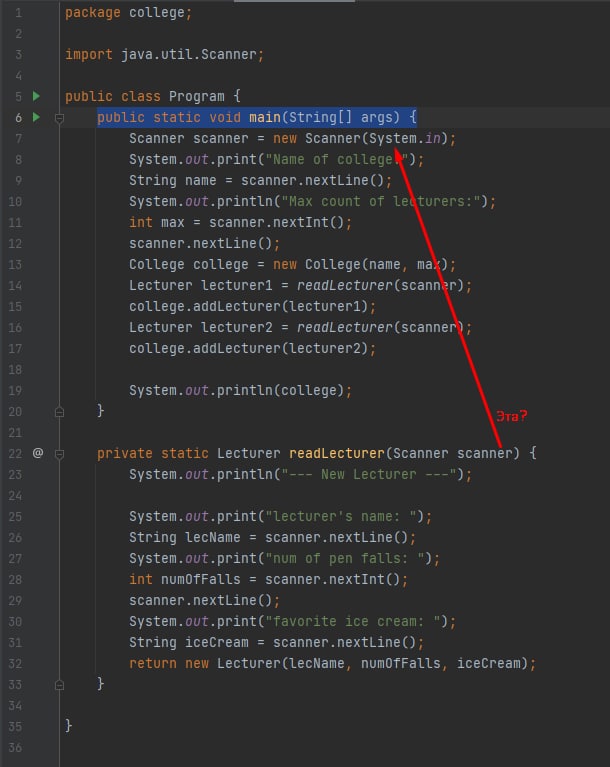Image resolution: width=610 pixels, height=767 pixels.
Task: Collapse the main method's closing fold marker
Action: coord(59,412)
